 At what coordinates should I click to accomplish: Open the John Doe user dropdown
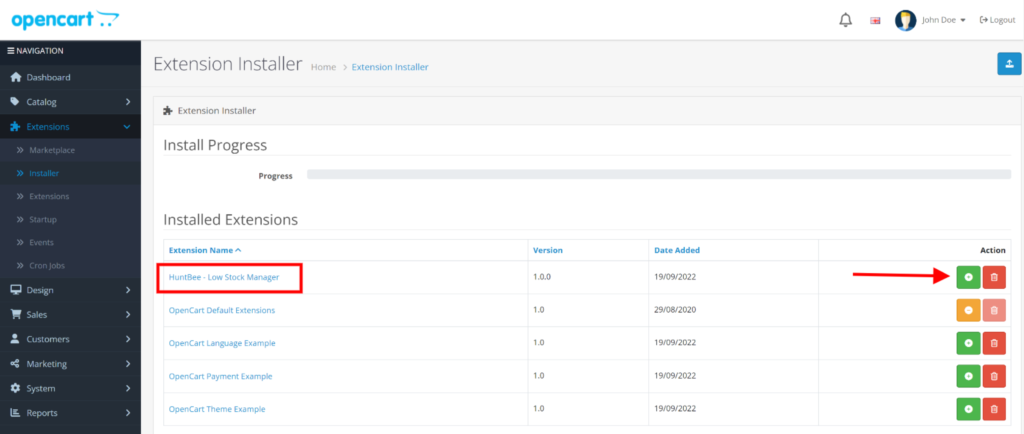pos(944,20)
